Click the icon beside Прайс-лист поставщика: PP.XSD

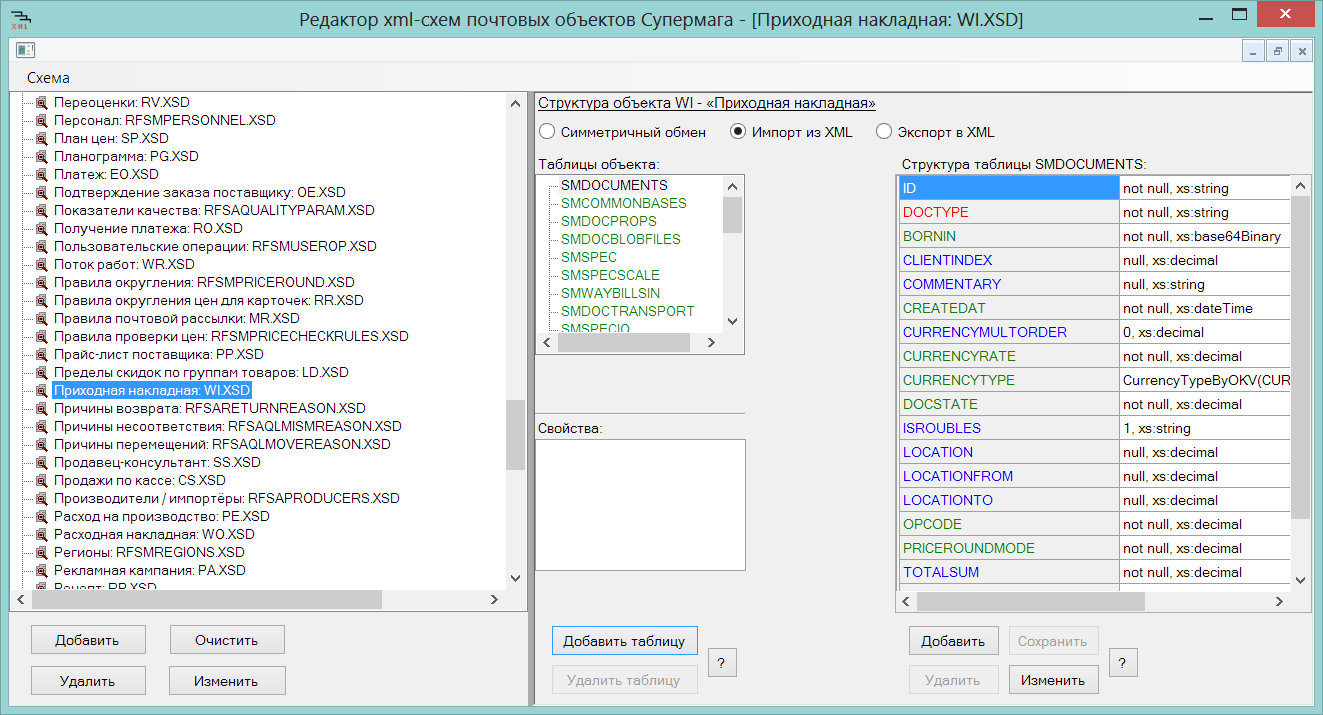[42, 354]
